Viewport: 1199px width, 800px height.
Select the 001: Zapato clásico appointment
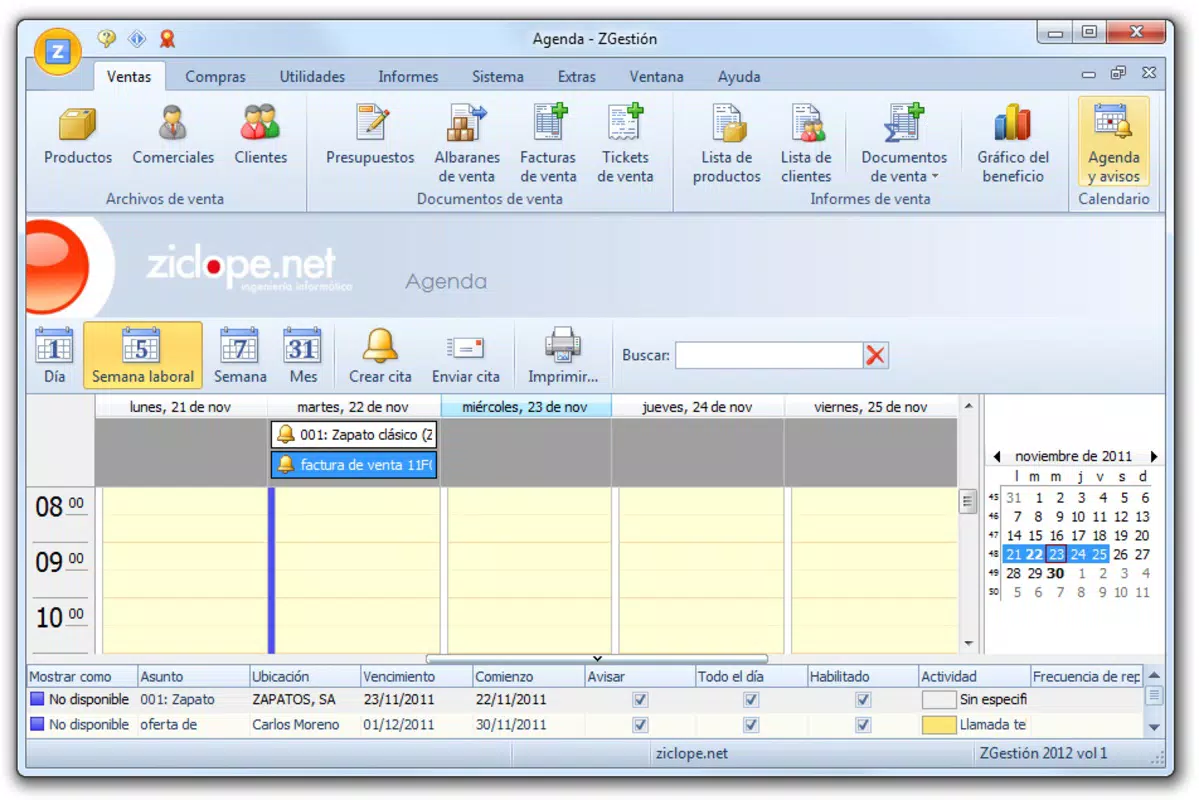coord(353,434)
